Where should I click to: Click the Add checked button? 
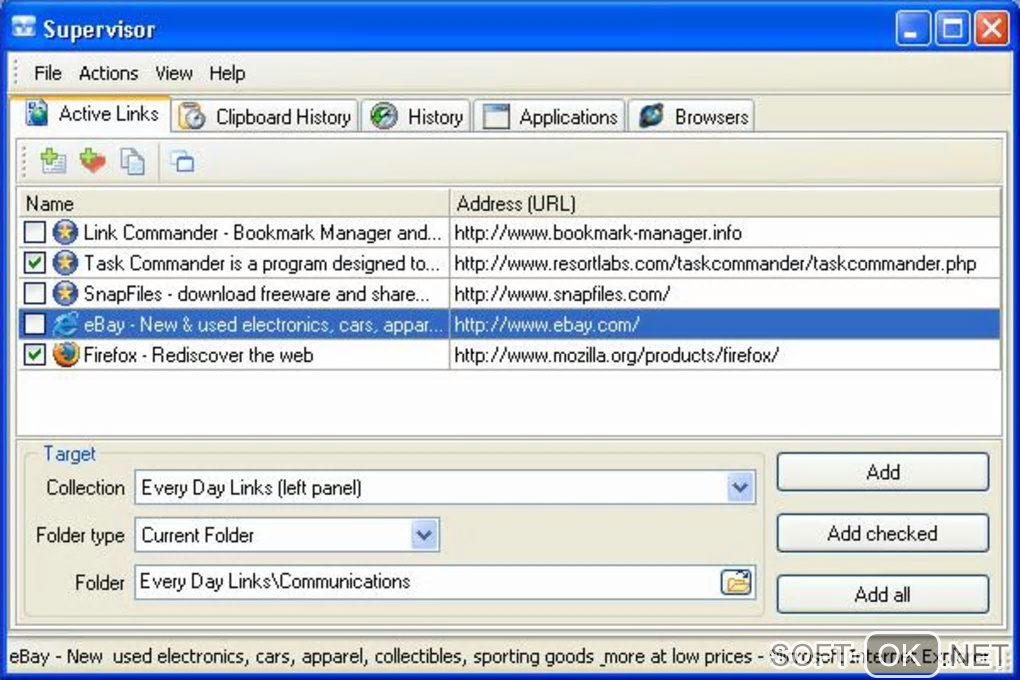883,534
